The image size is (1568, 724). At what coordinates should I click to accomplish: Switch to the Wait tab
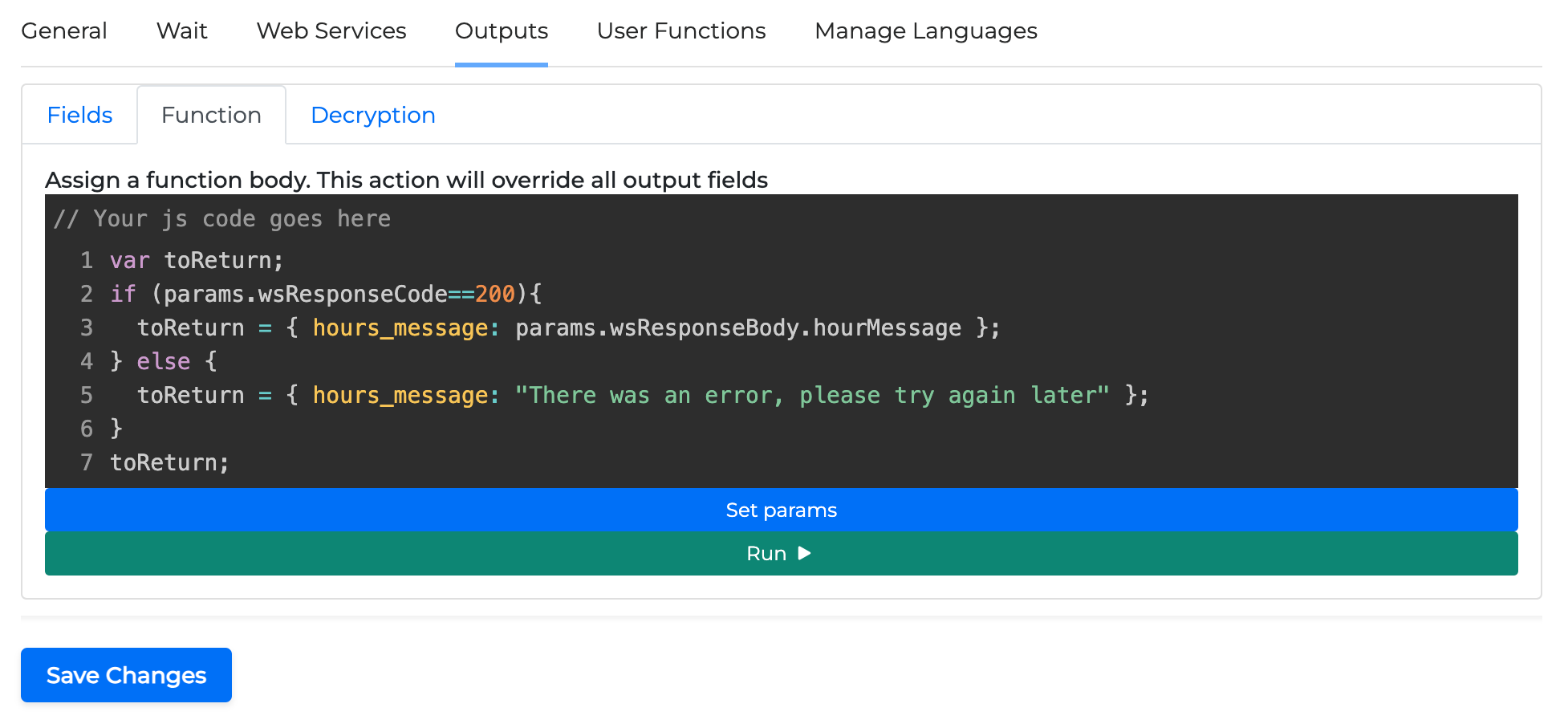click(x=181, y=31)
